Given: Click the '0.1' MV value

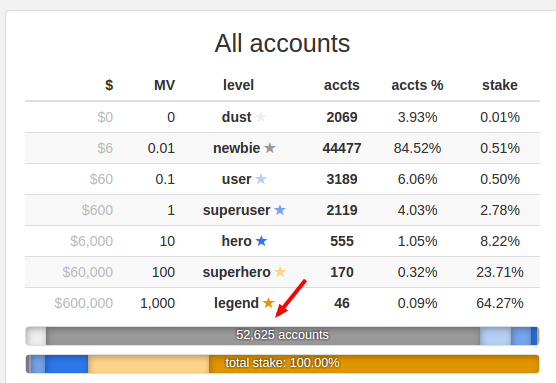Looking at the screenshot, I should (165, 179).
